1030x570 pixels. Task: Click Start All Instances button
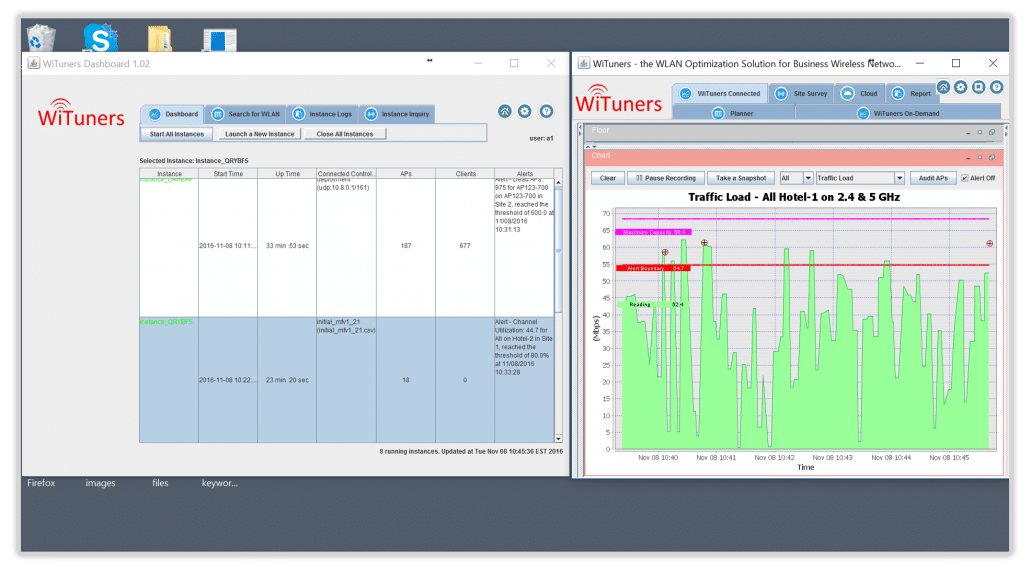176,134
